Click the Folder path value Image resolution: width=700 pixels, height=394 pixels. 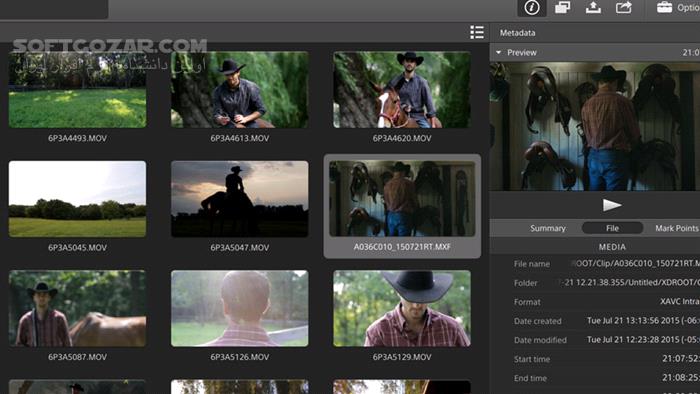629,282
